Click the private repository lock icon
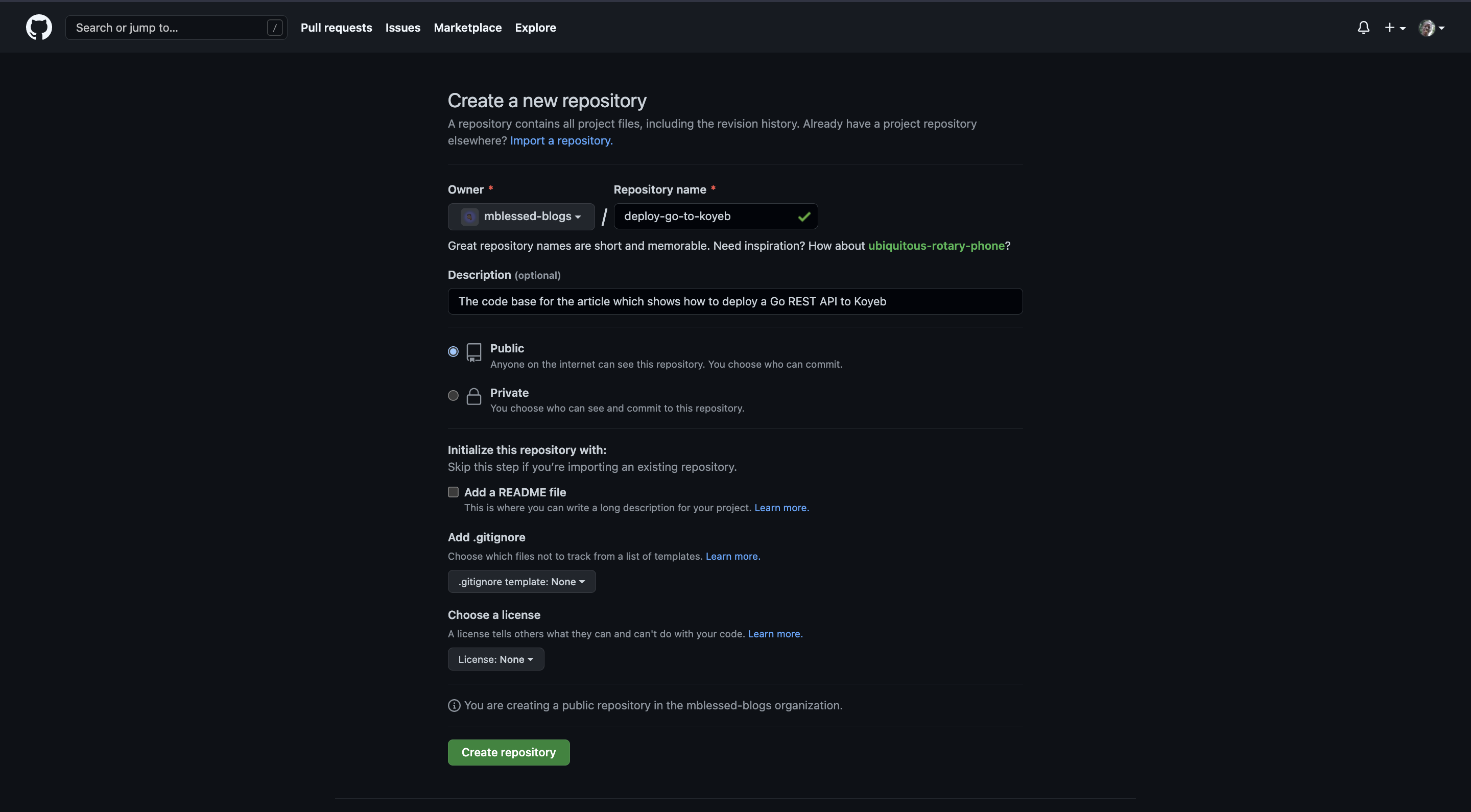Screen dimensions: 1471x812 474,396
